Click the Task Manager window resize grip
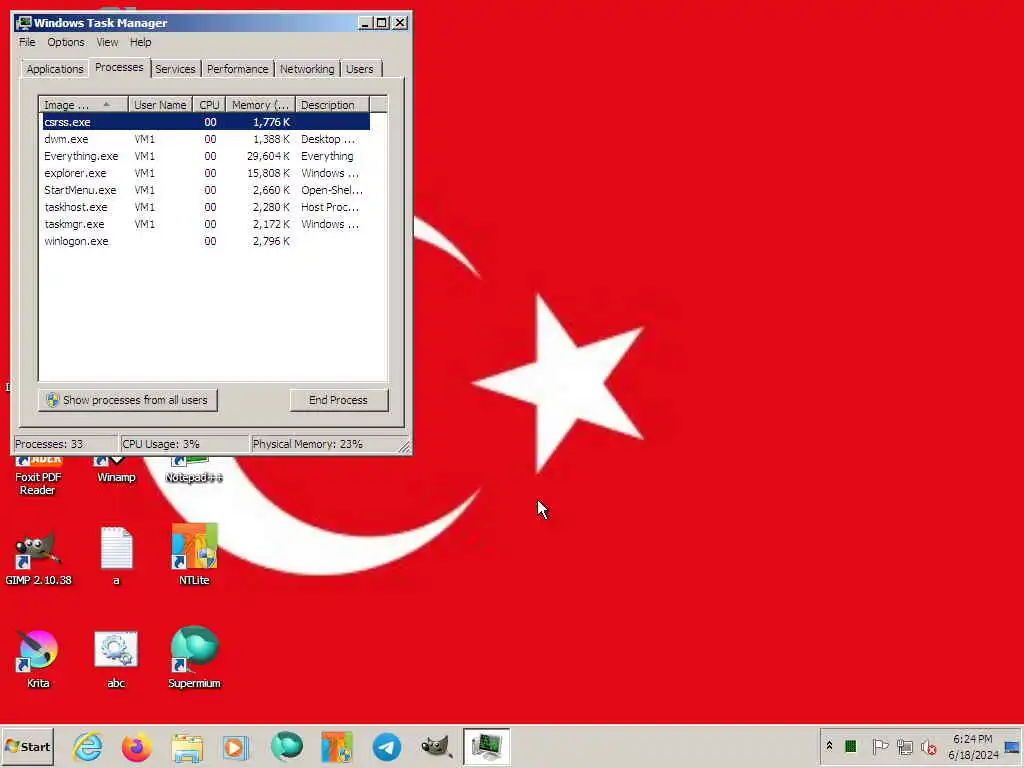 (404, 447)
